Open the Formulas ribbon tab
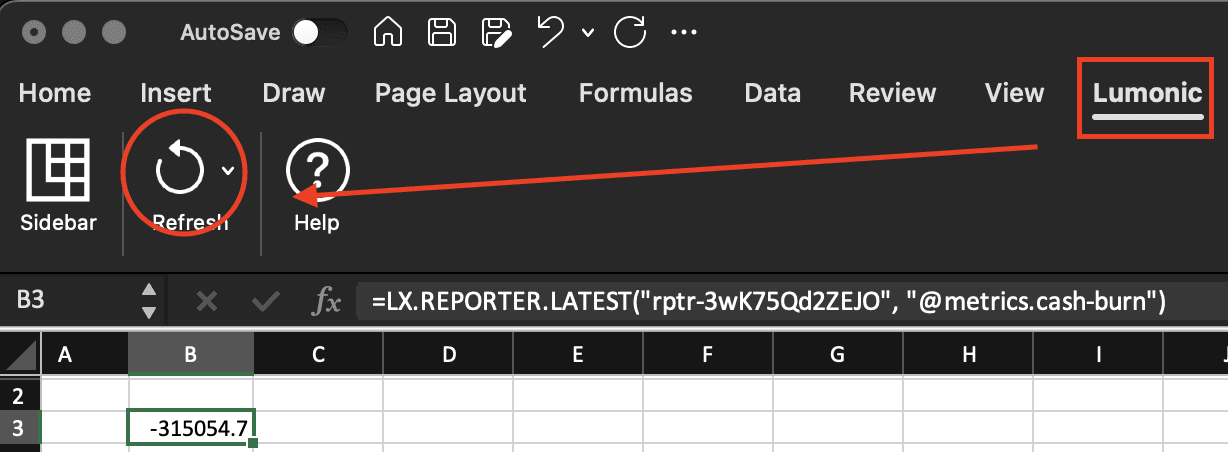Image resolution: width=1228 pixels, height=452 pixels. (x=635, y=94)
